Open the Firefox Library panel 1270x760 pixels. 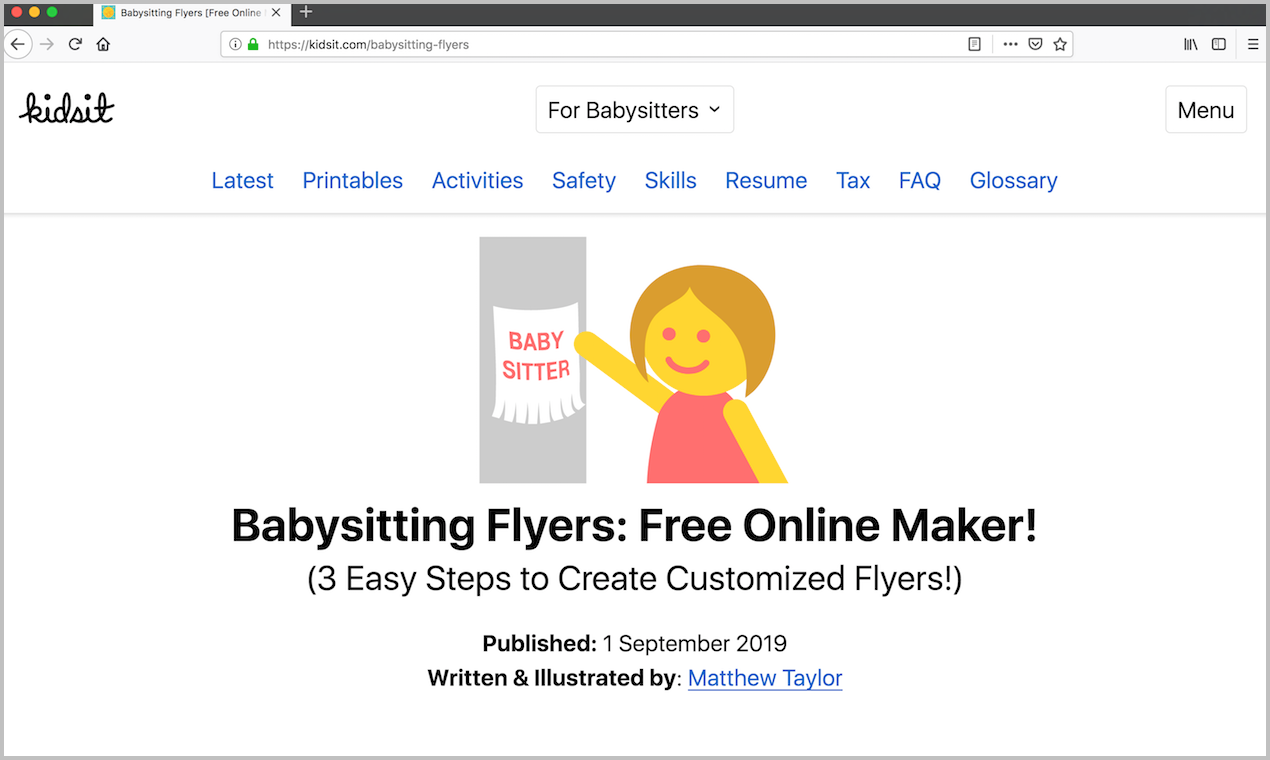coord(1190,44)
